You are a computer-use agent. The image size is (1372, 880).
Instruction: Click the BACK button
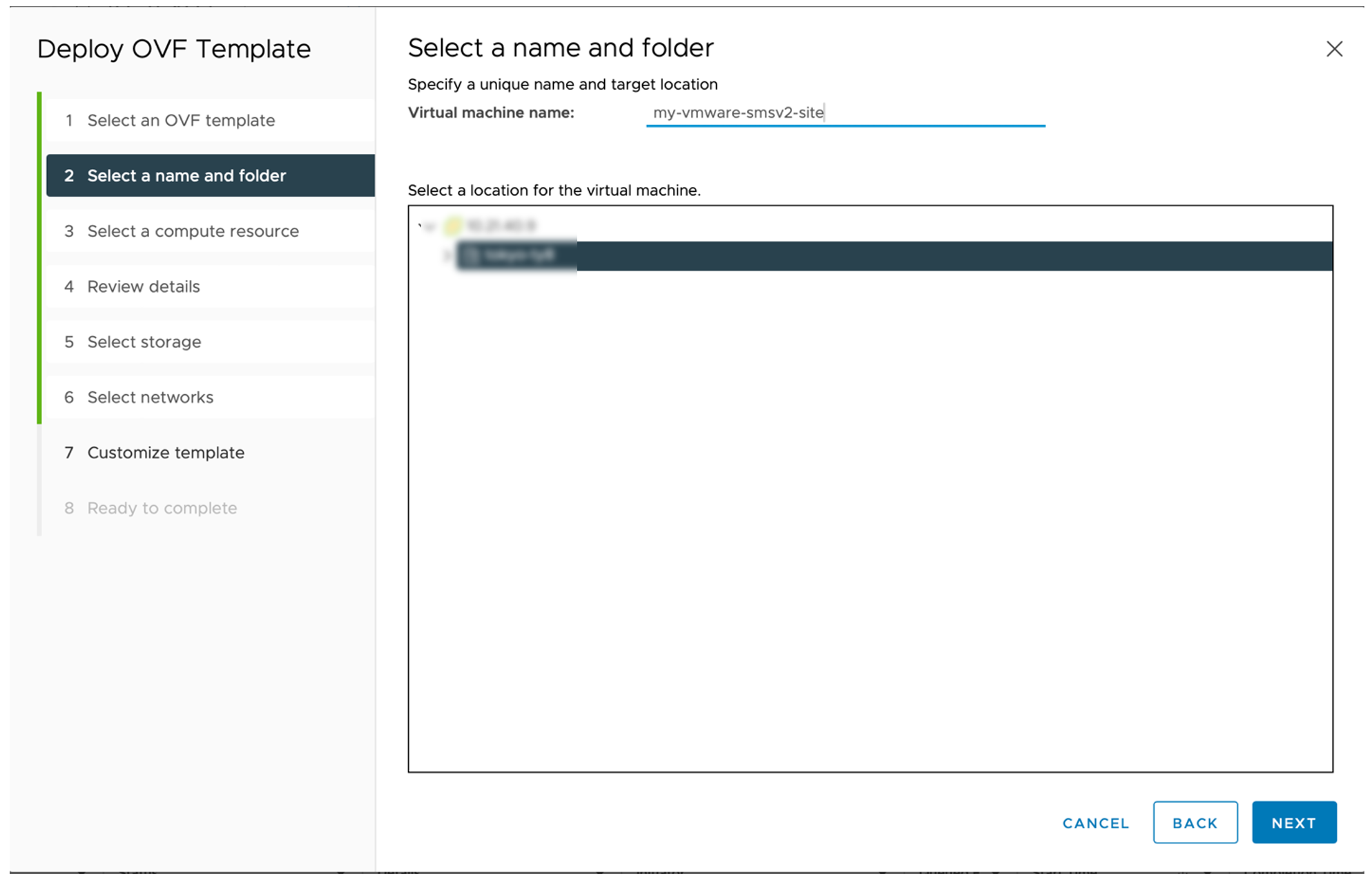1195,822
